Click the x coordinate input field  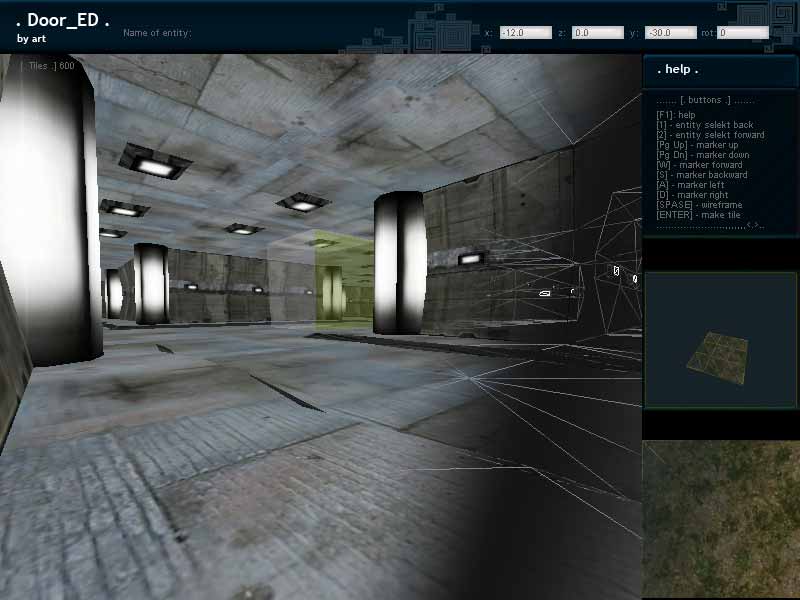tap(525, 33)
